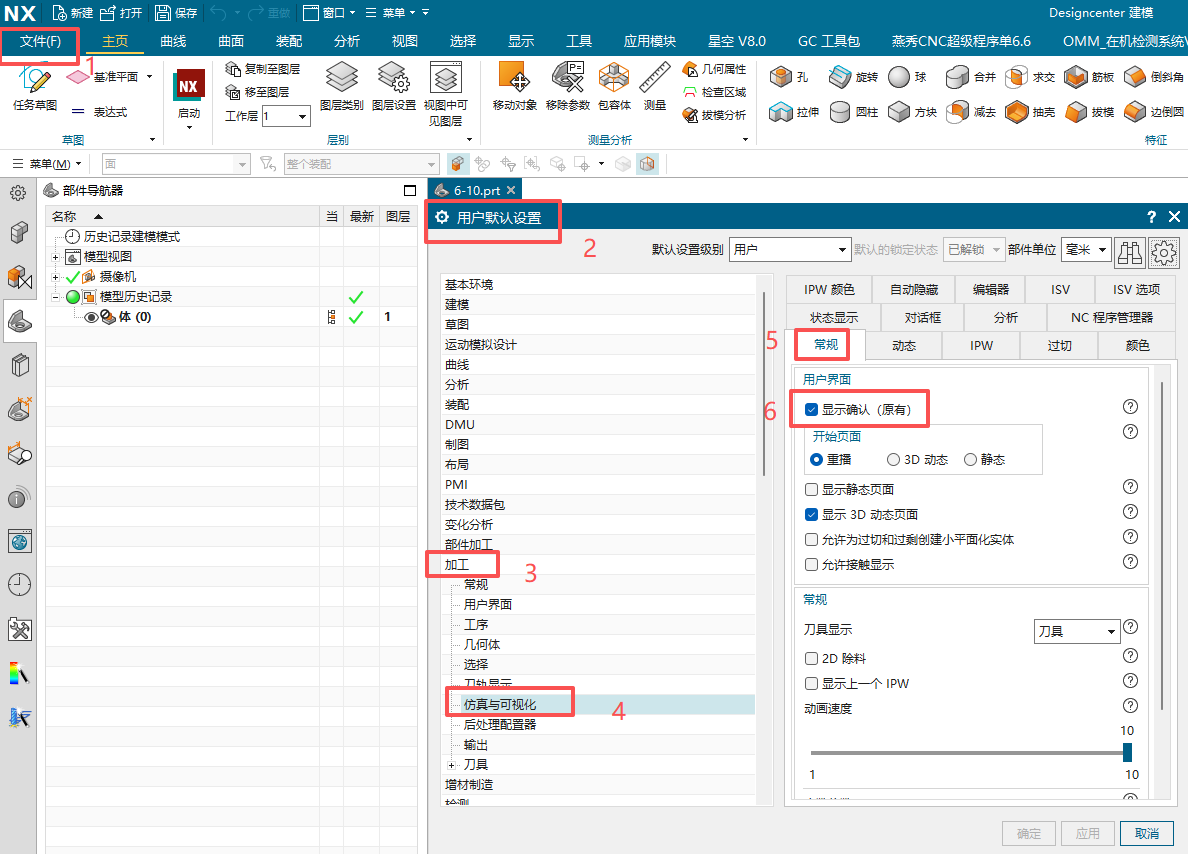This screenshot has height=854, width=1188.
Task: Select the 测量 (Measure) tool icon
Action: point(654,82)
